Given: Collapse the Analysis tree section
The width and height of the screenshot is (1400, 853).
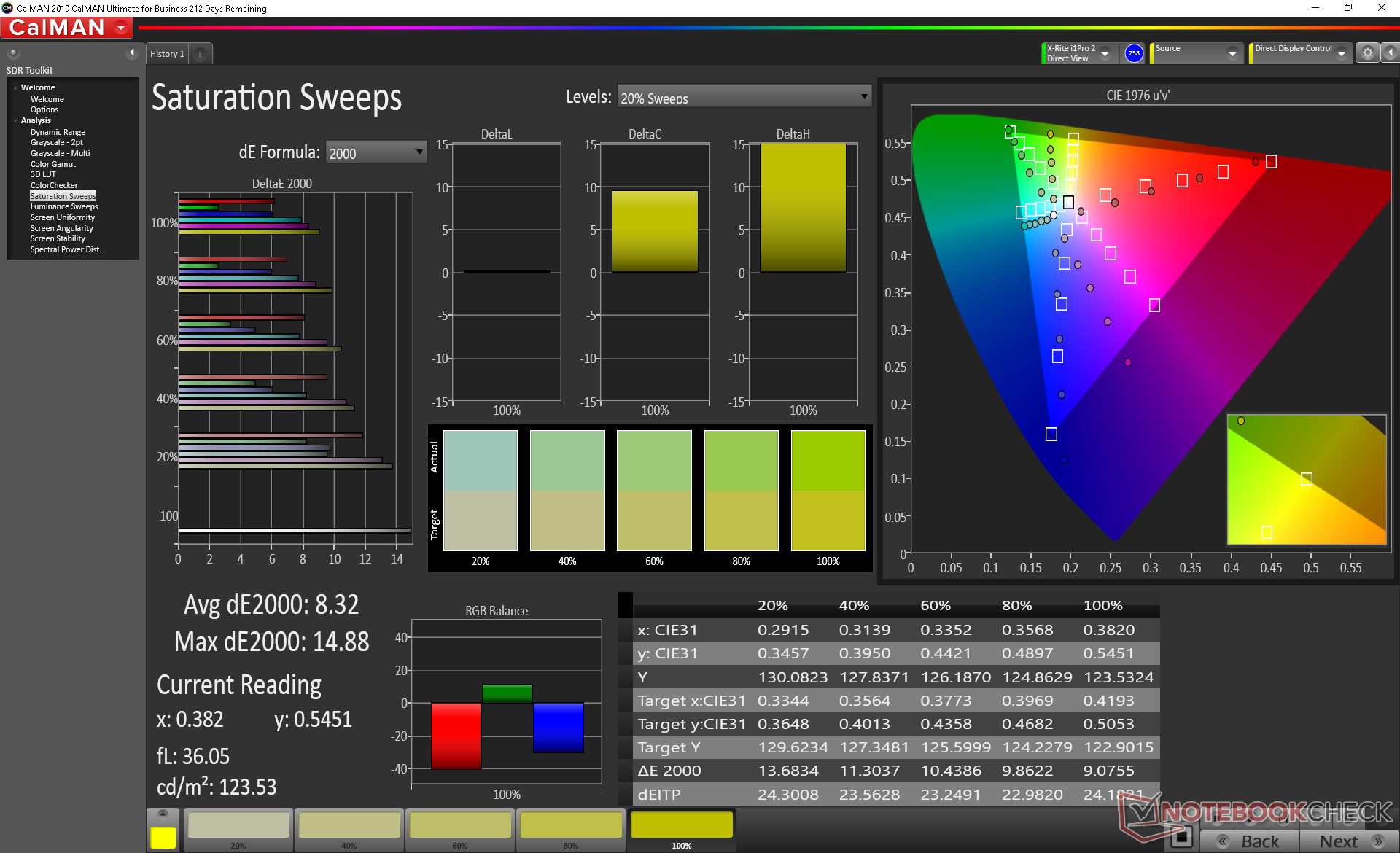Looking at the screenshot, I should 15,120.
